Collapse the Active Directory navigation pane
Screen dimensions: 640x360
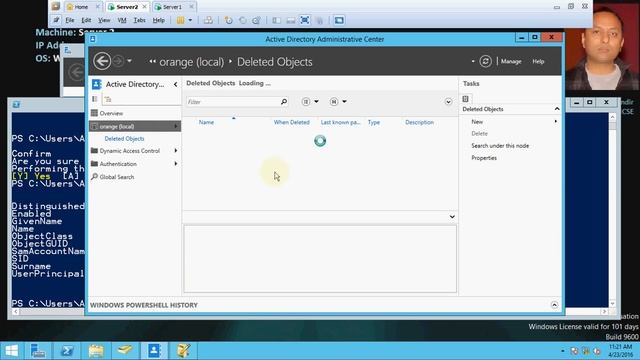(x=176, y=84)
